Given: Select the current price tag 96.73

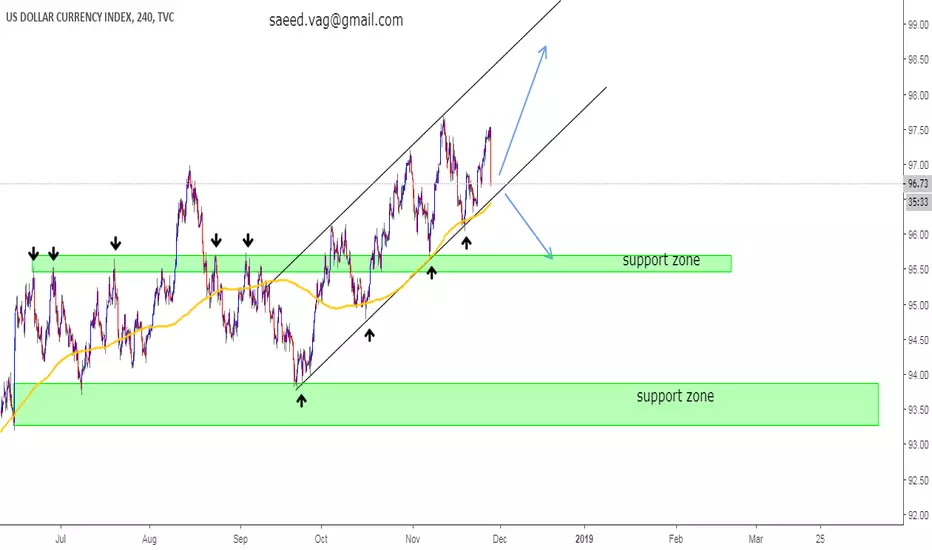Looking at the screenshot, I should coord(918,184).
